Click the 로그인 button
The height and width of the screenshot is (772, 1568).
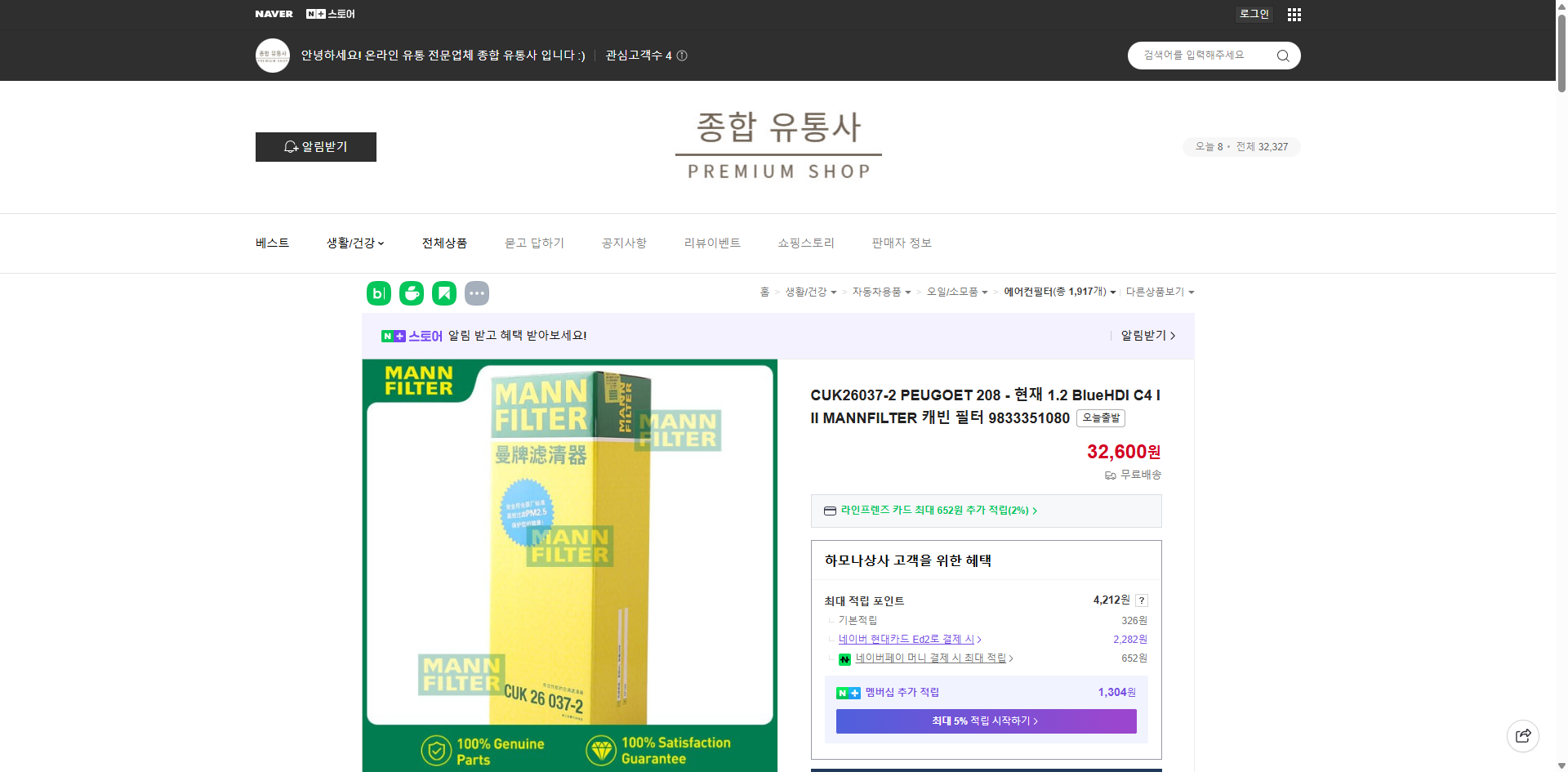point(1254,14)
